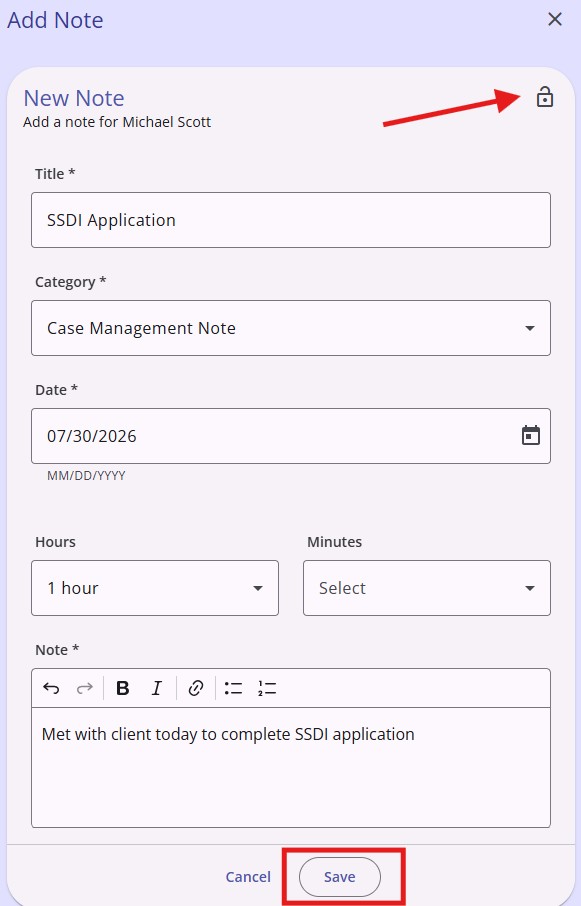Apply bold formatting in note toolbar

point(122,688)
